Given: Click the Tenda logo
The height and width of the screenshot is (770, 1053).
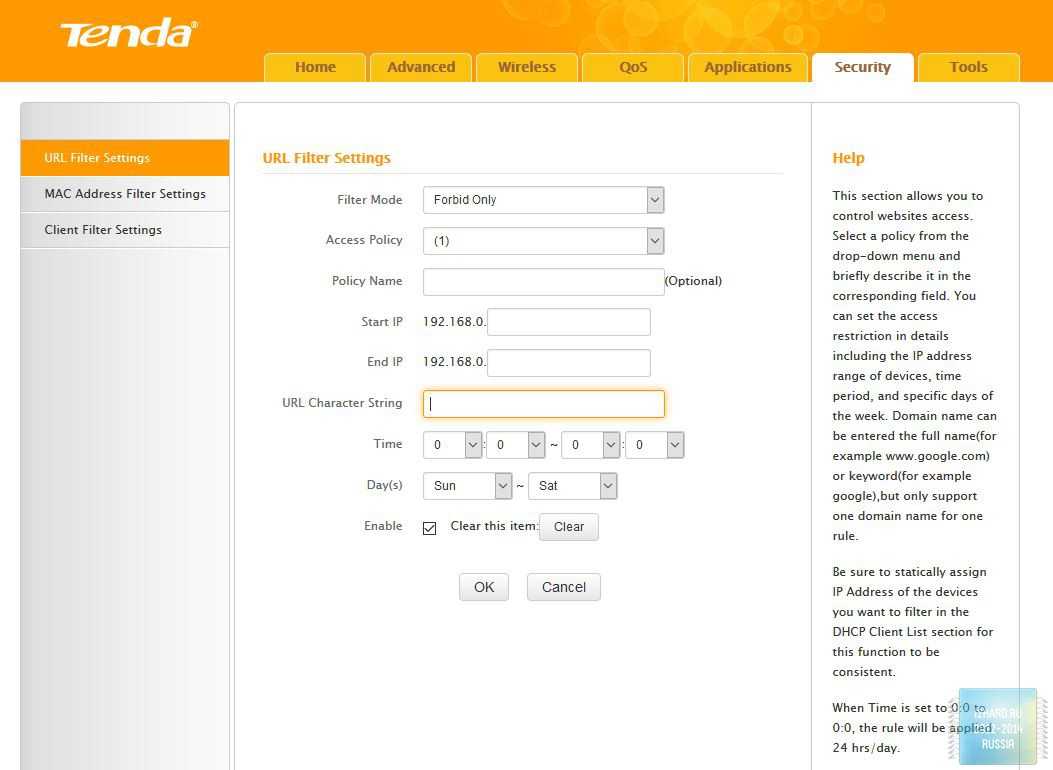Looking at the screenshot, I should click(128, 34).
